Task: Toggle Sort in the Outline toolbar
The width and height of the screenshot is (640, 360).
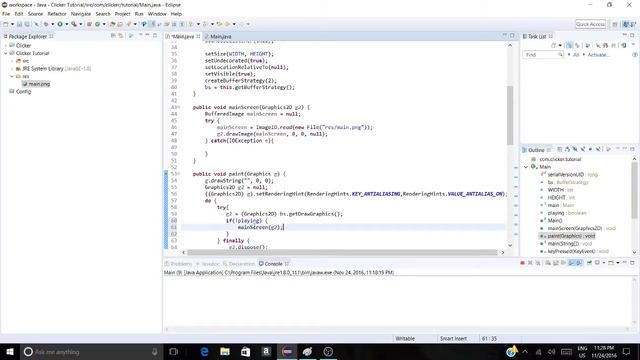Action: (x=567, y=149)
